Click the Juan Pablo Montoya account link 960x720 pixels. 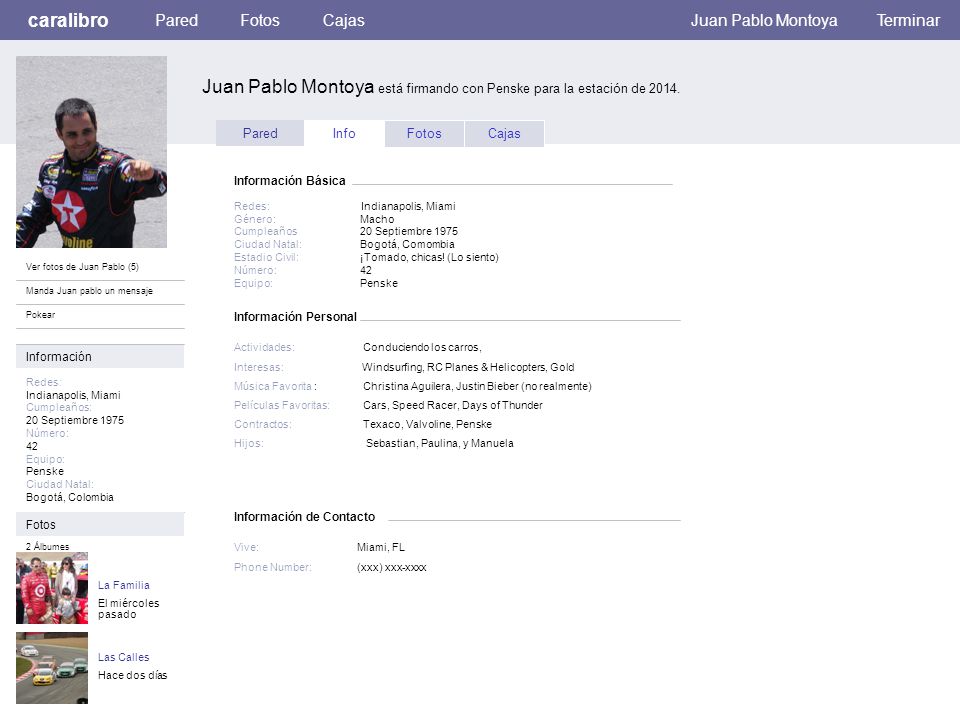(x=763, y=20)
